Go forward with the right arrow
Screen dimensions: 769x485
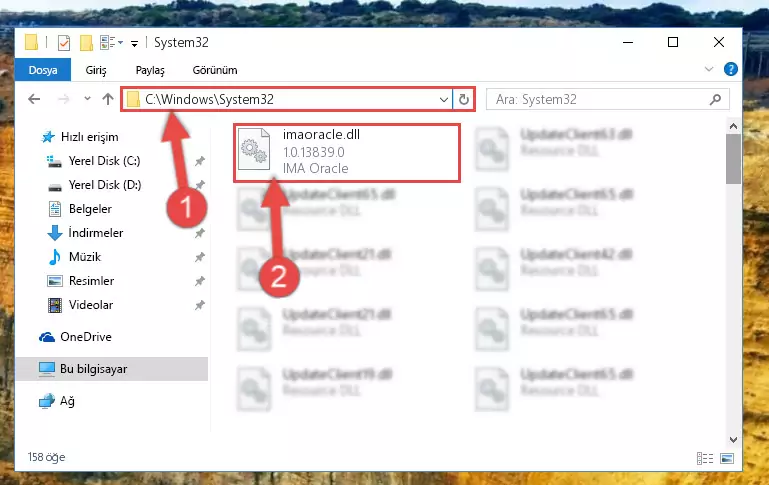pos(63,99)
